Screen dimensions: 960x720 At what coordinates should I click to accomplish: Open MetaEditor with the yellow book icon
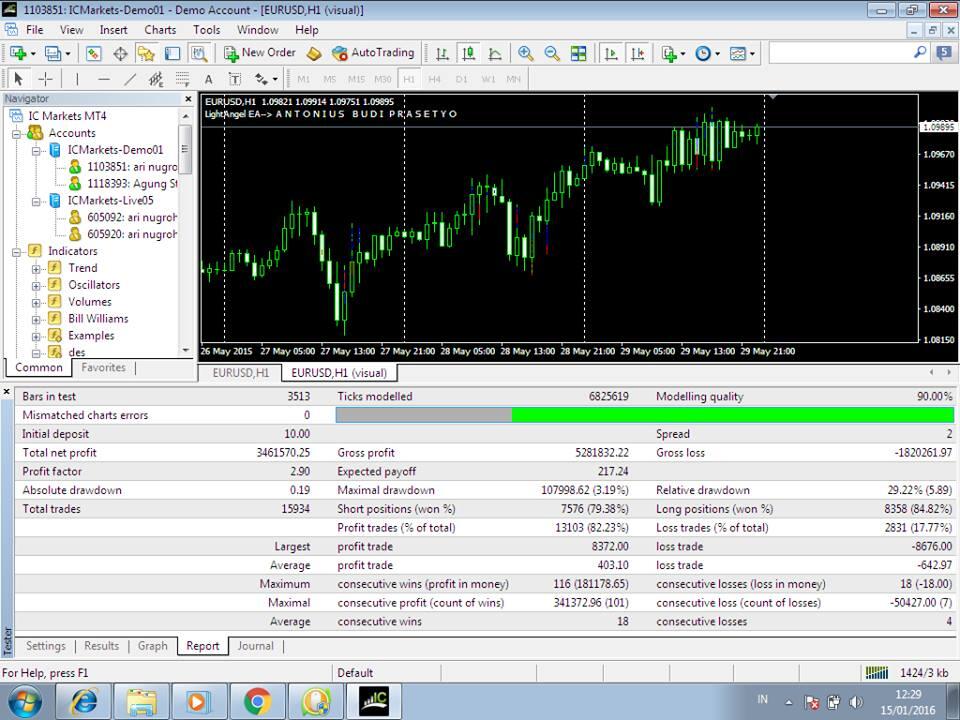click(314, 54)
